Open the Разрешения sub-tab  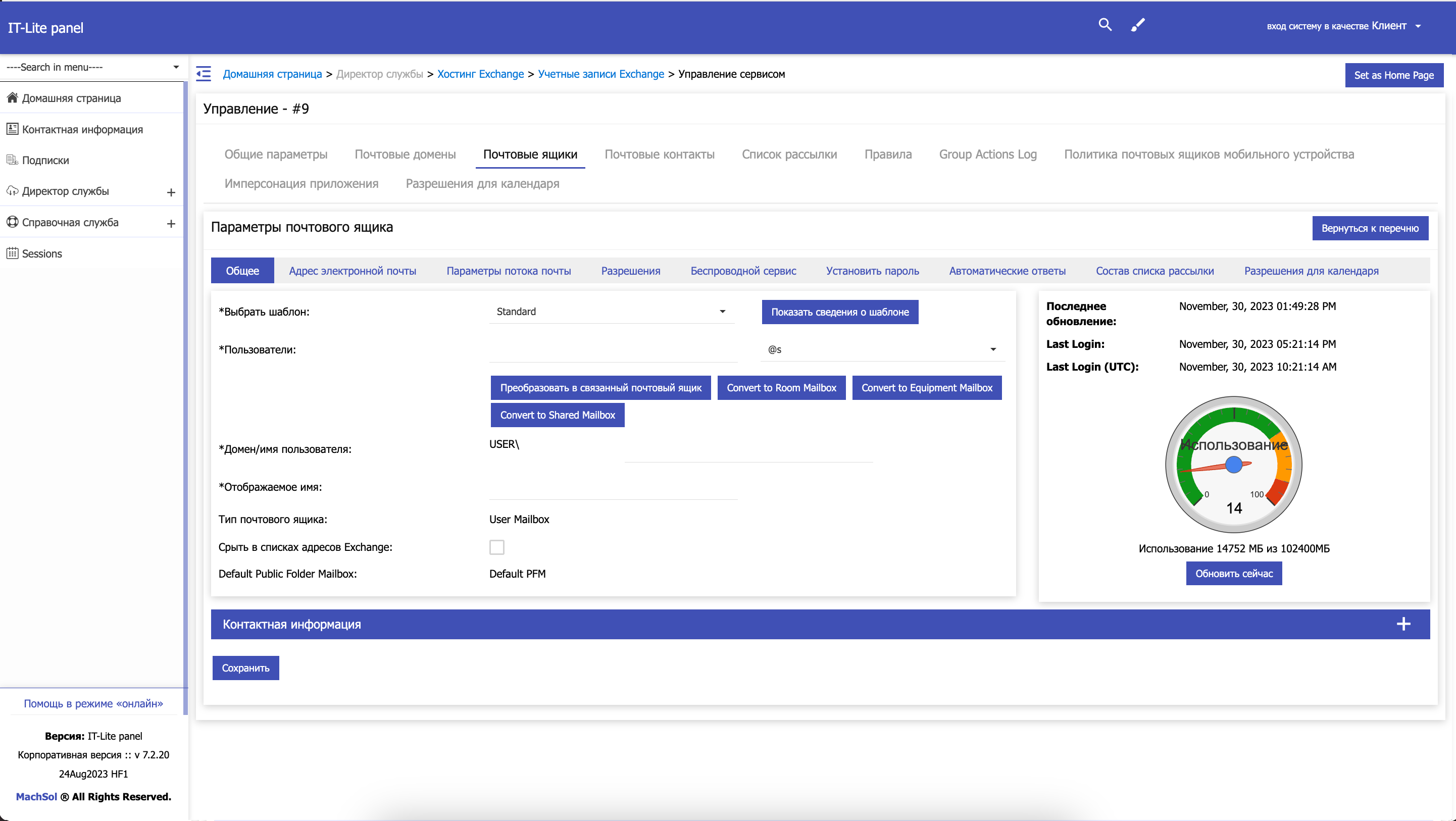[x=631, y=271]
